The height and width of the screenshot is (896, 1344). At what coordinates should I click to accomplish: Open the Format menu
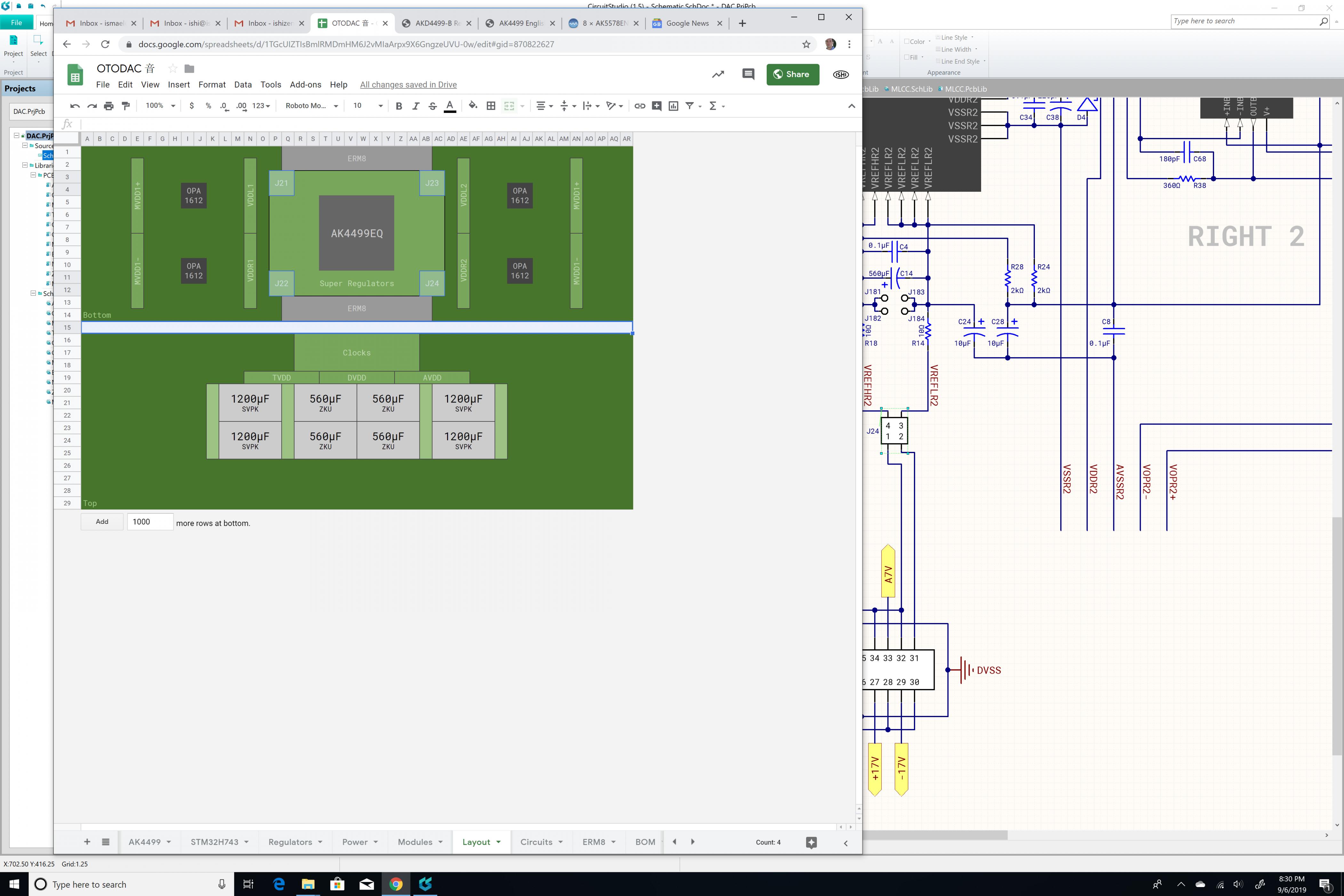click(212, 84)
